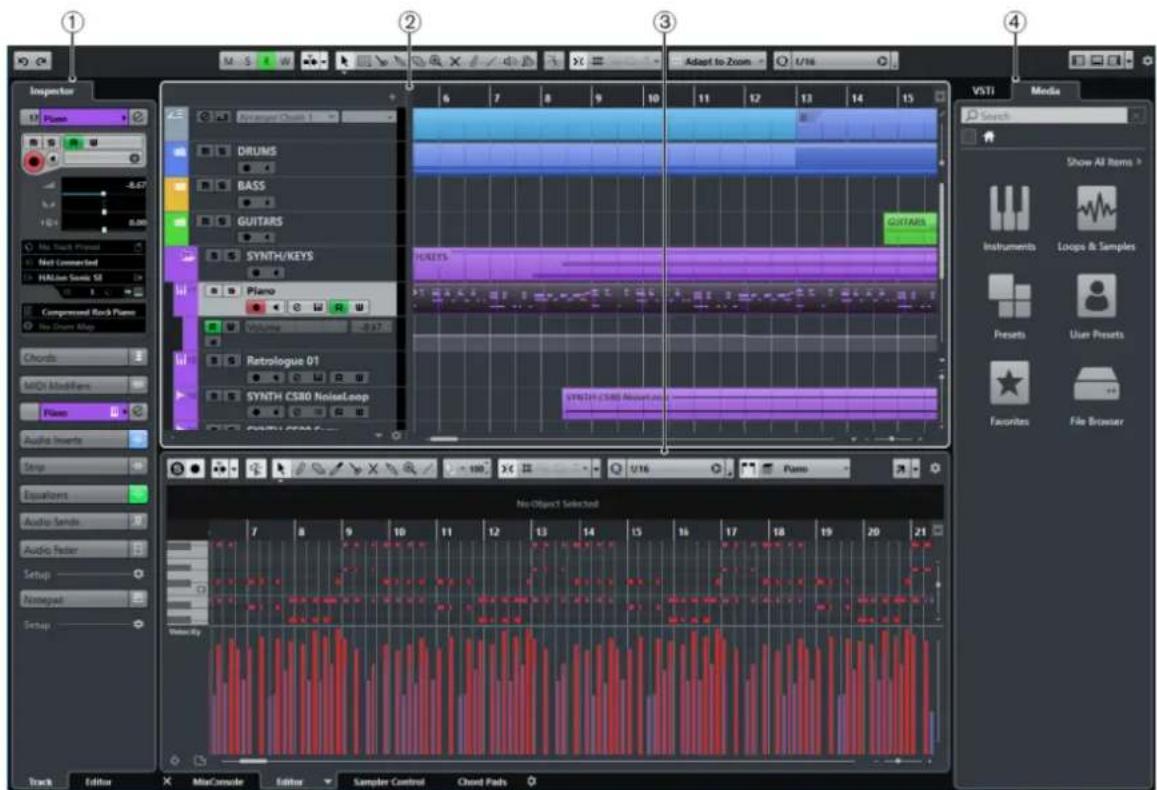This screenshot has width=1157, height=790.
Task: Open the 1/16 quantize preset dropdown in top toolbar
Action: [x=840, y=61]
